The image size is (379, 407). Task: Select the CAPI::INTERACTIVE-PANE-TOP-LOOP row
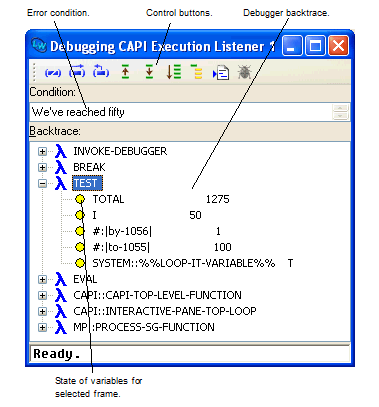(165, 311)
